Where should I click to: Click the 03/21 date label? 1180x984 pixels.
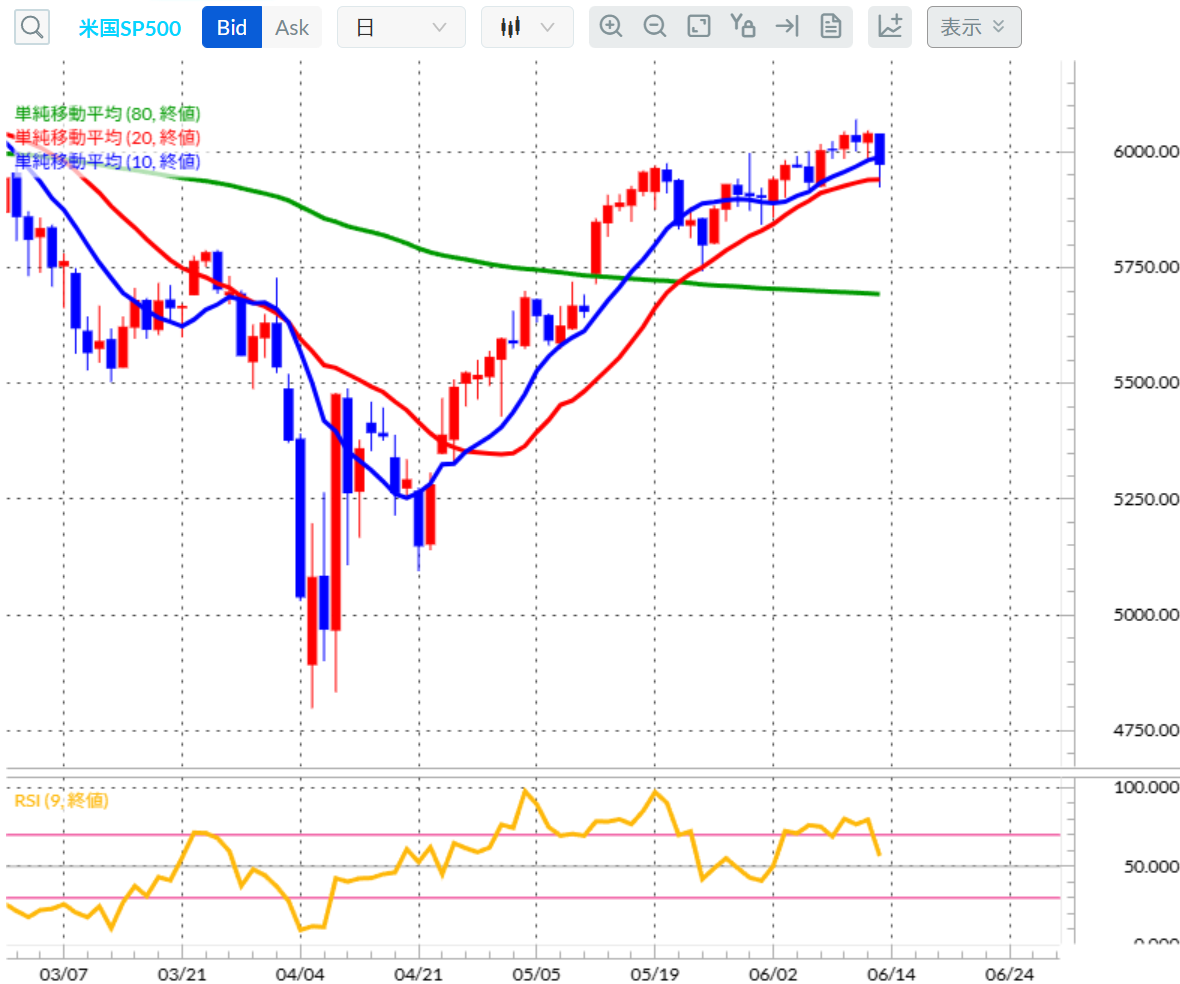coord(181,974)
